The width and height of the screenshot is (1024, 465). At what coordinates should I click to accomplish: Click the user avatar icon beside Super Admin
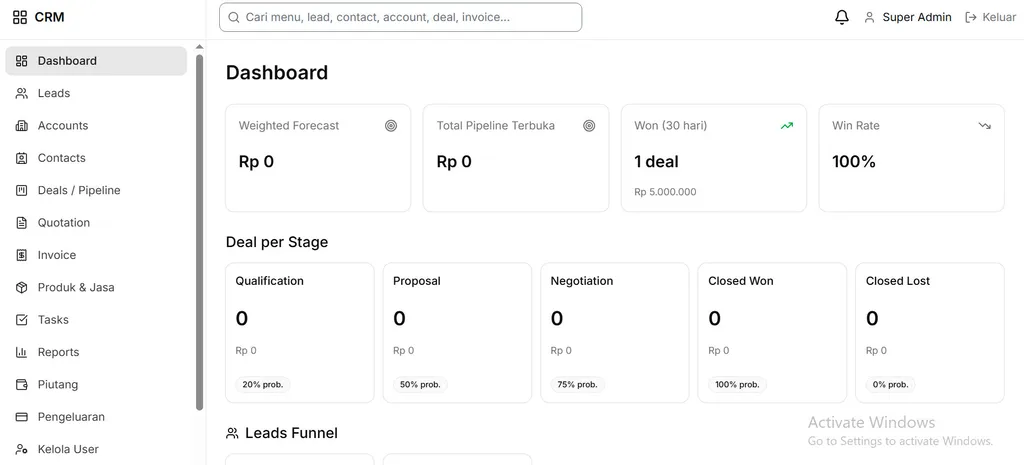coord(869,18)
